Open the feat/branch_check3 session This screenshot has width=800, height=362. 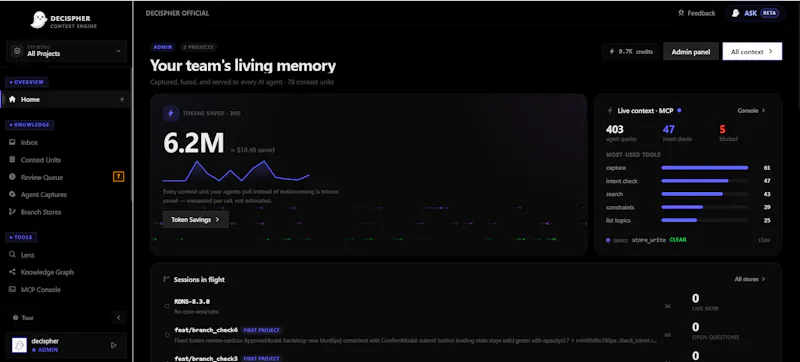click(x=417, y=357)
